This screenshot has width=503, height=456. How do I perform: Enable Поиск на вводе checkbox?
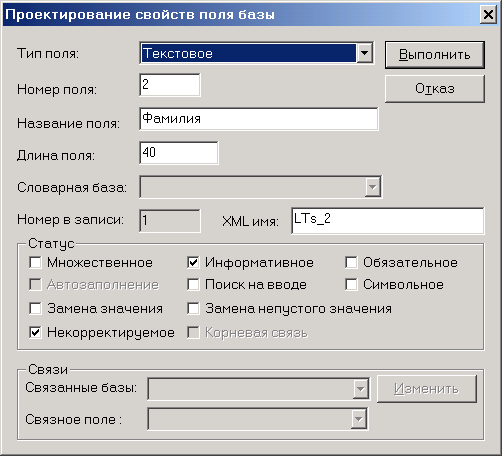(193, 285)
